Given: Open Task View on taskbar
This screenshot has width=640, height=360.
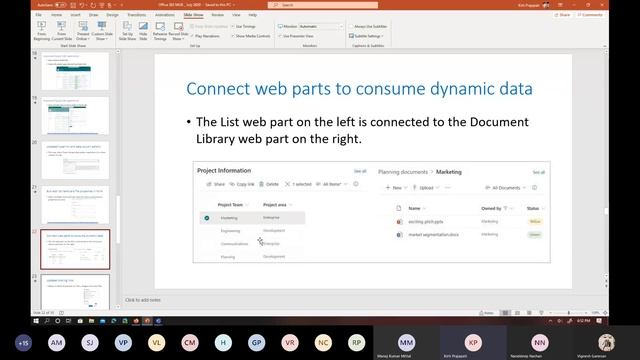Looking at the screenshot, I should [x=69, y=321].
